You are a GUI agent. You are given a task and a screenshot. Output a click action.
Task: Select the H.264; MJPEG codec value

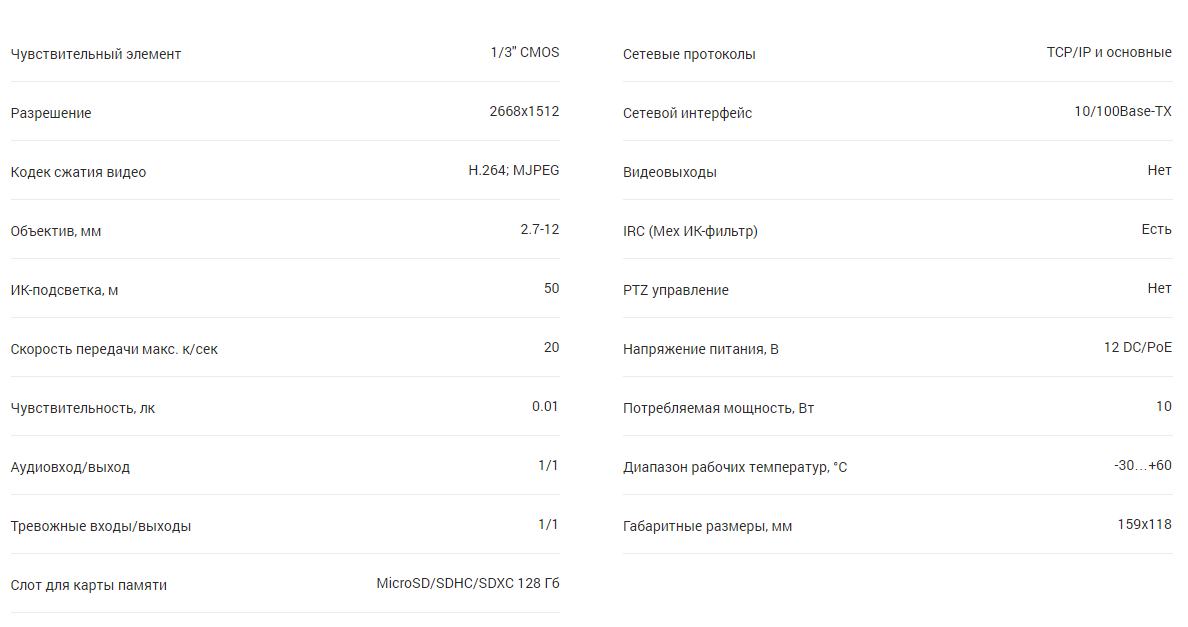(x=514, y=170)
